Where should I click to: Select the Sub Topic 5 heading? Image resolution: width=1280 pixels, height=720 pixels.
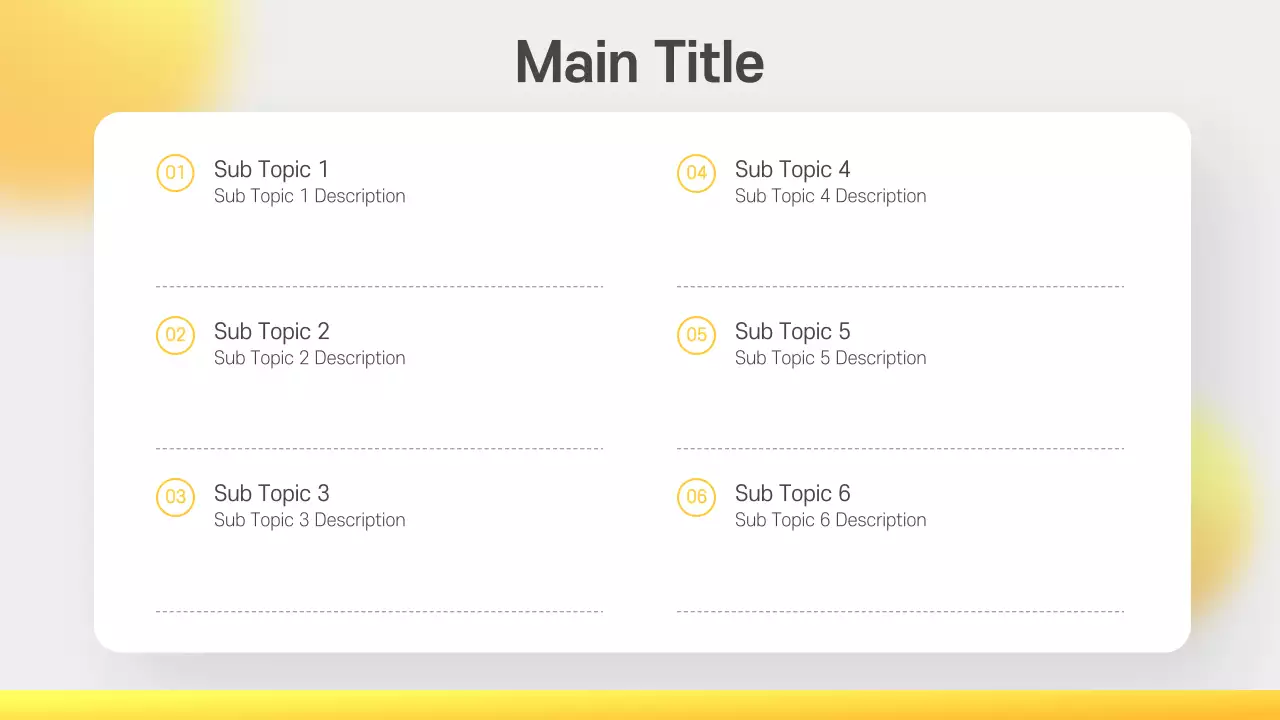792,331
